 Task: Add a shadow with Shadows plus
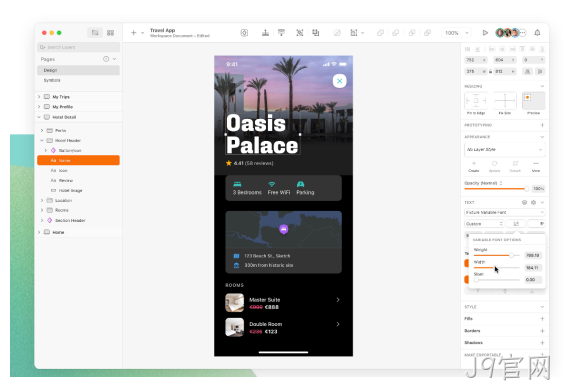click(542, 342)
